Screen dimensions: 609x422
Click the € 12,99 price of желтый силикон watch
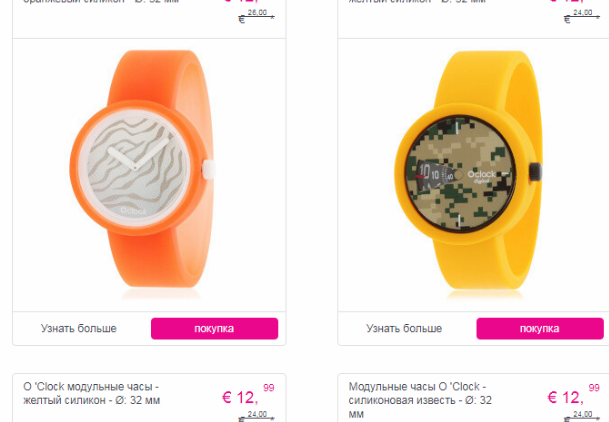pyautogui.click(x=248, y=394)
